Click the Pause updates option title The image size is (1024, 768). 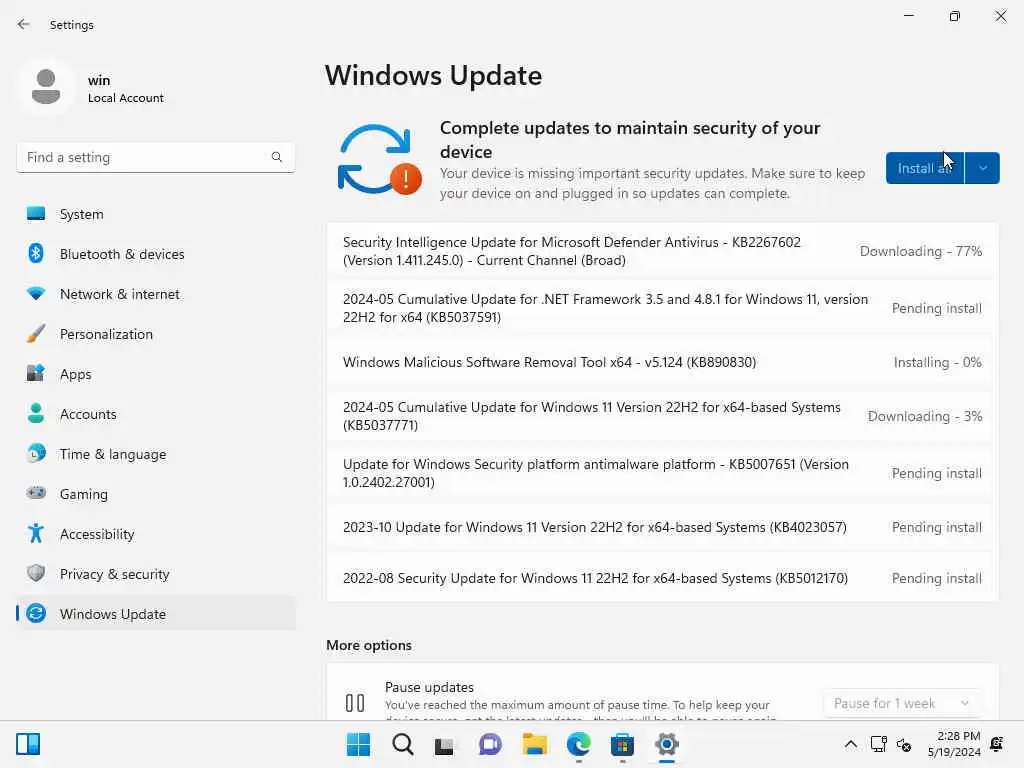click(429, 687)
